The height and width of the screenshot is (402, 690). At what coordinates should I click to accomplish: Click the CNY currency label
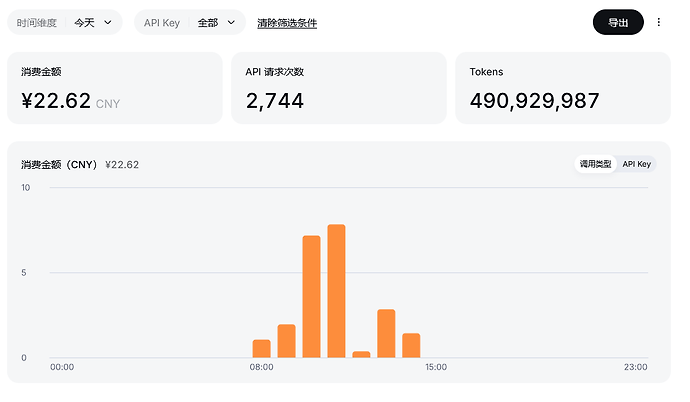coord(108,104)
